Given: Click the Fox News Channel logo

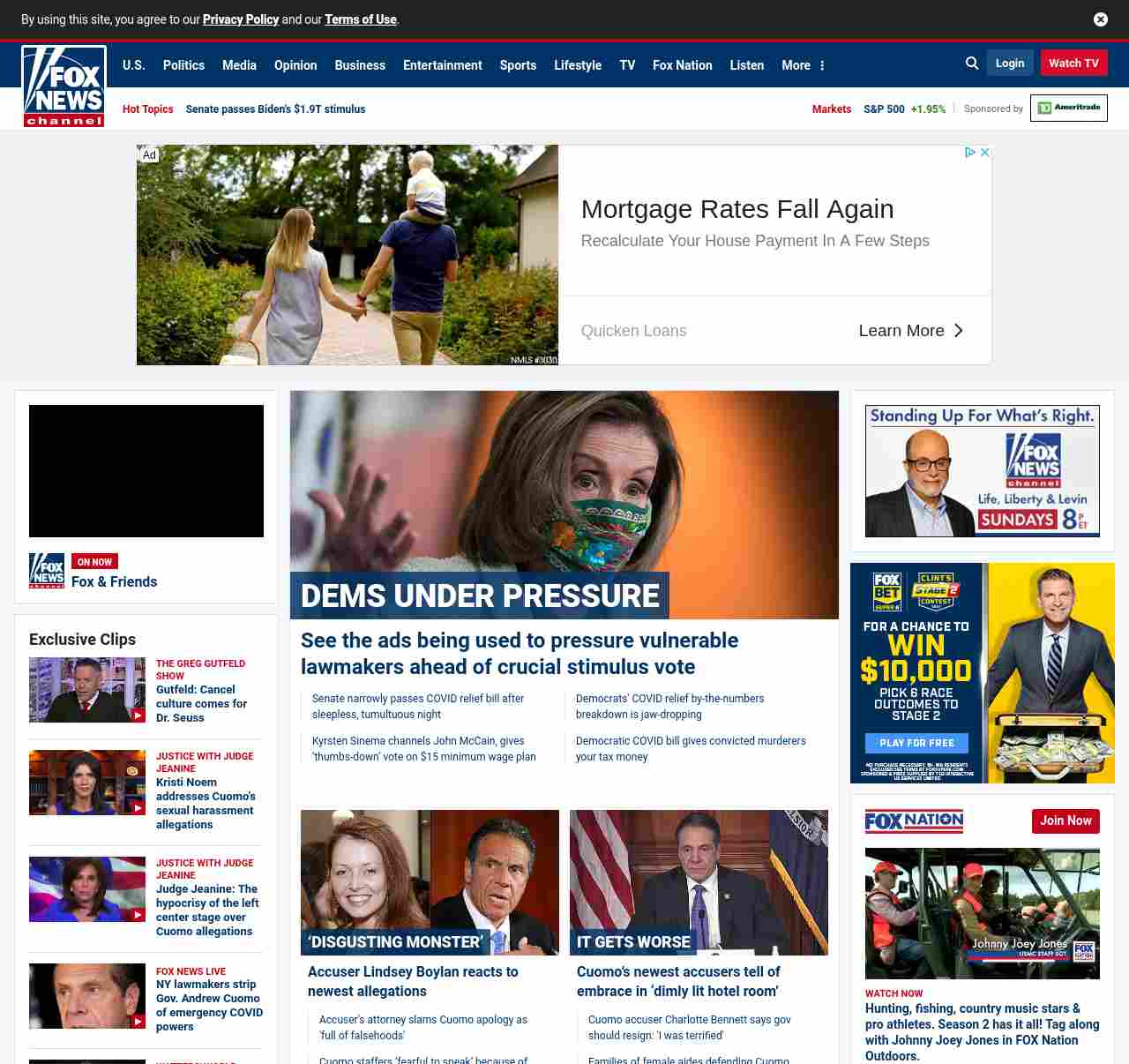Looking at the screenshot, I should tap(64, 86).
